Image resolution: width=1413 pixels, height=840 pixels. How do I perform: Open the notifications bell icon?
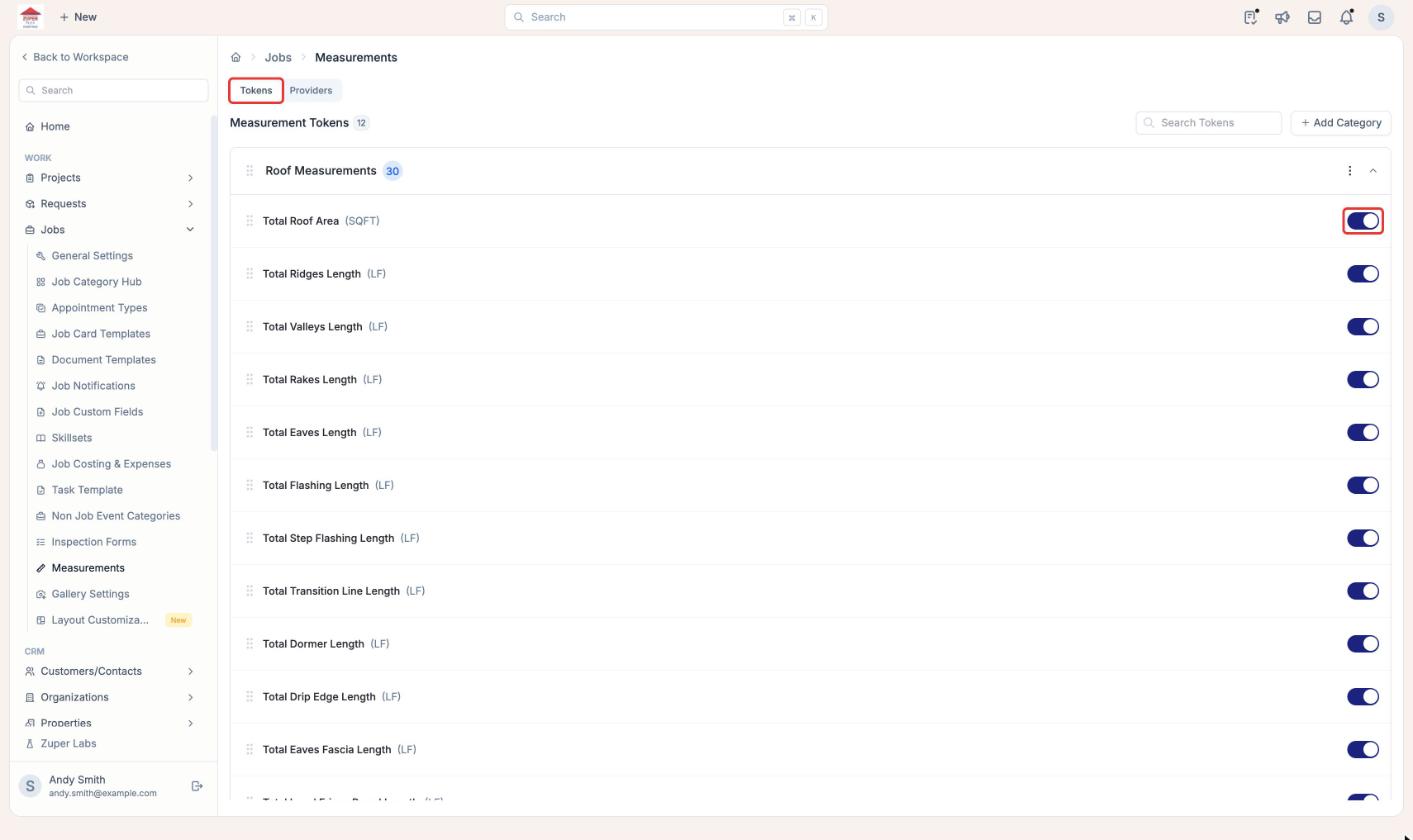click(x=1347, y=17)
